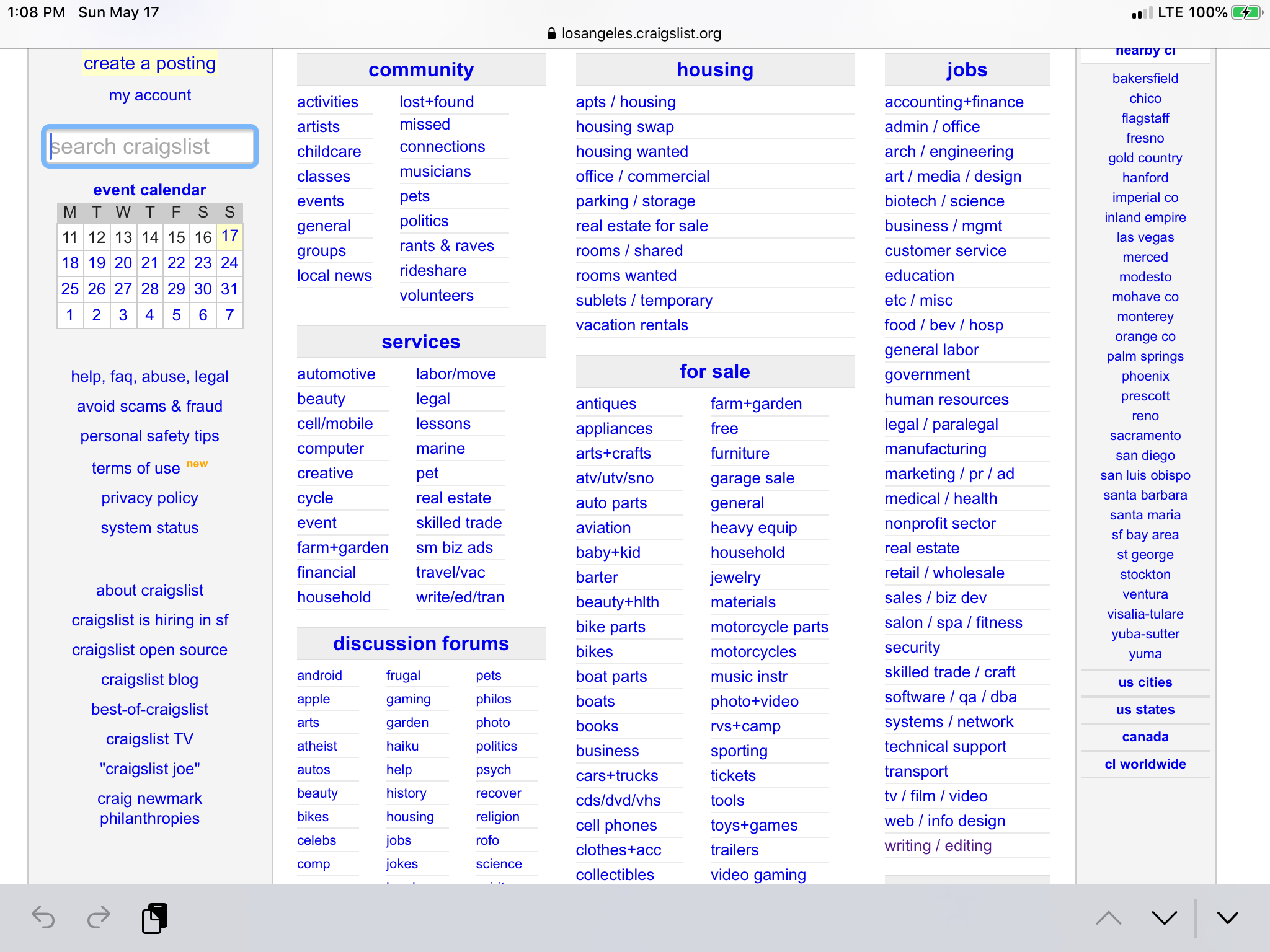The width and height of the screenshot is (1270, 952).
Task: Go to the las vegas craigslist
Action: [x=1145, y=237]
